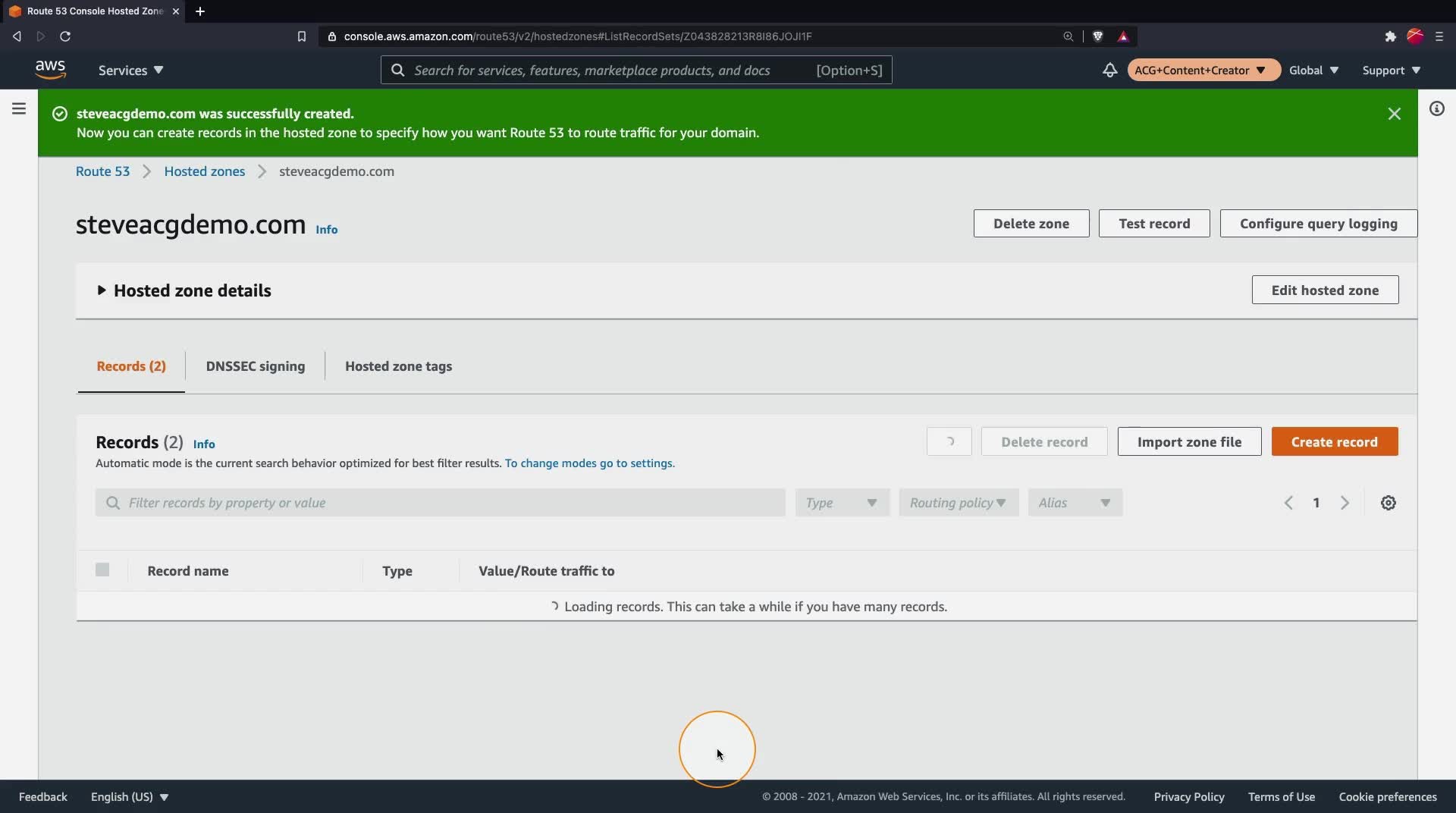Screen dimensions: 1456x813
Task: Go to next page of records
Action: click(x=1345, y=503)
